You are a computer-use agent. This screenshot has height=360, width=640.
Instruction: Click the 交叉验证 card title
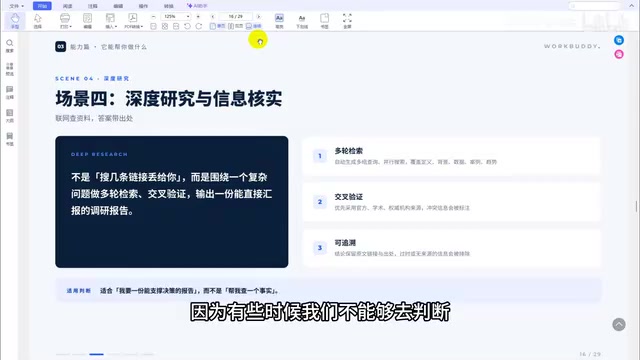(349, 197)
